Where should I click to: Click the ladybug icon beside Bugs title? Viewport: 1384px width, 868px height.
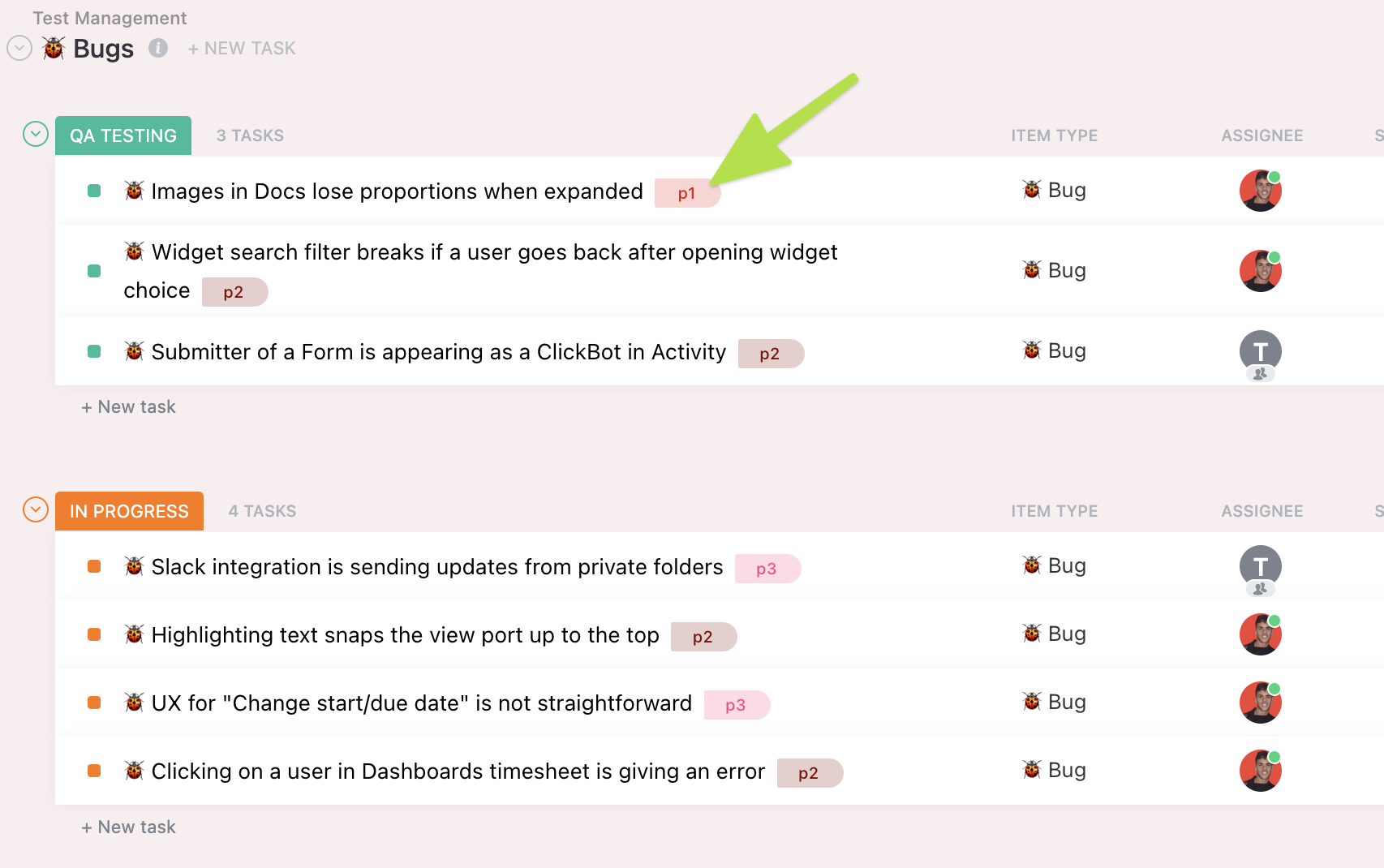[54, 49]
